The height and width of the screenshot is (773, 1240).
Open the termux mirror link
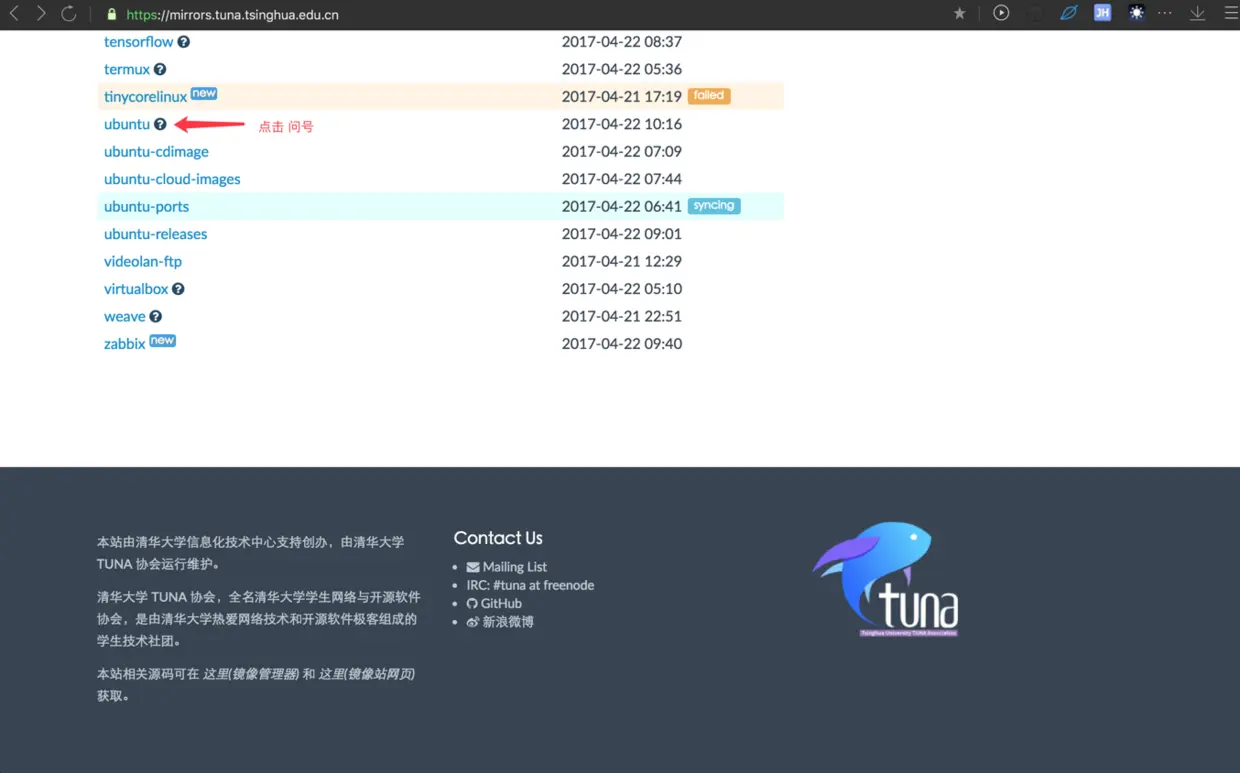pos(127,69)
